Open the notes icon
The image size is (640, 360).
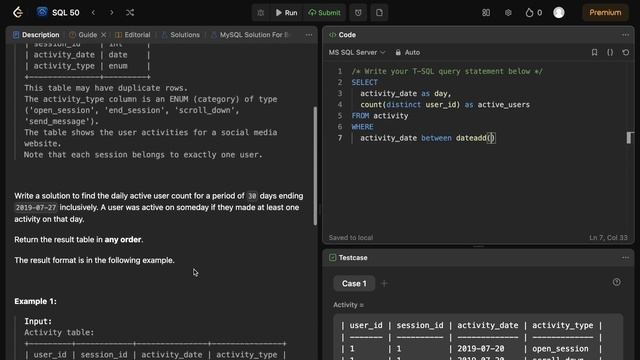tap(379, 13)
